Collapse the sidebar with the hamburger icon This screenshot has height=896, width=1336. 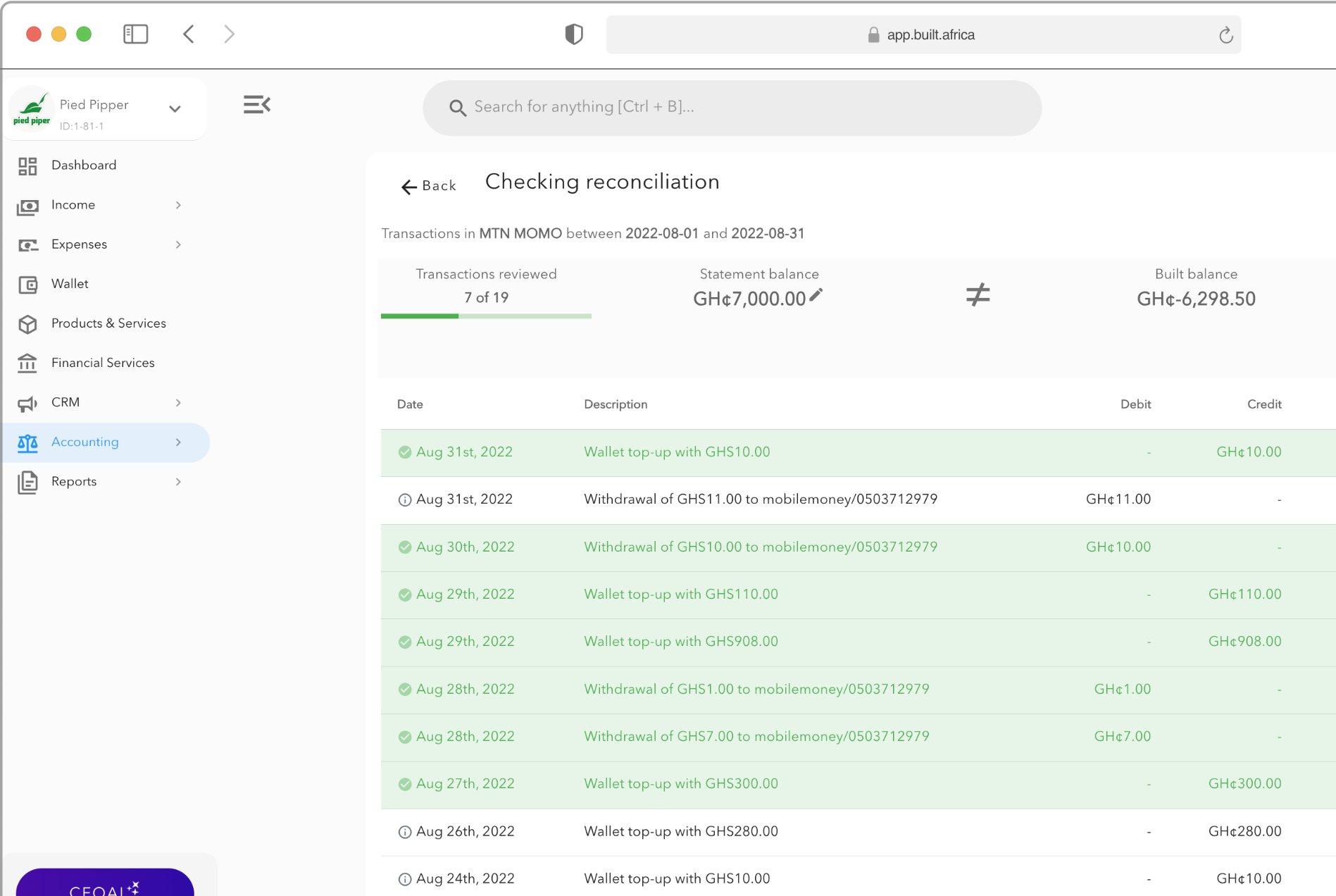[257, 105]
